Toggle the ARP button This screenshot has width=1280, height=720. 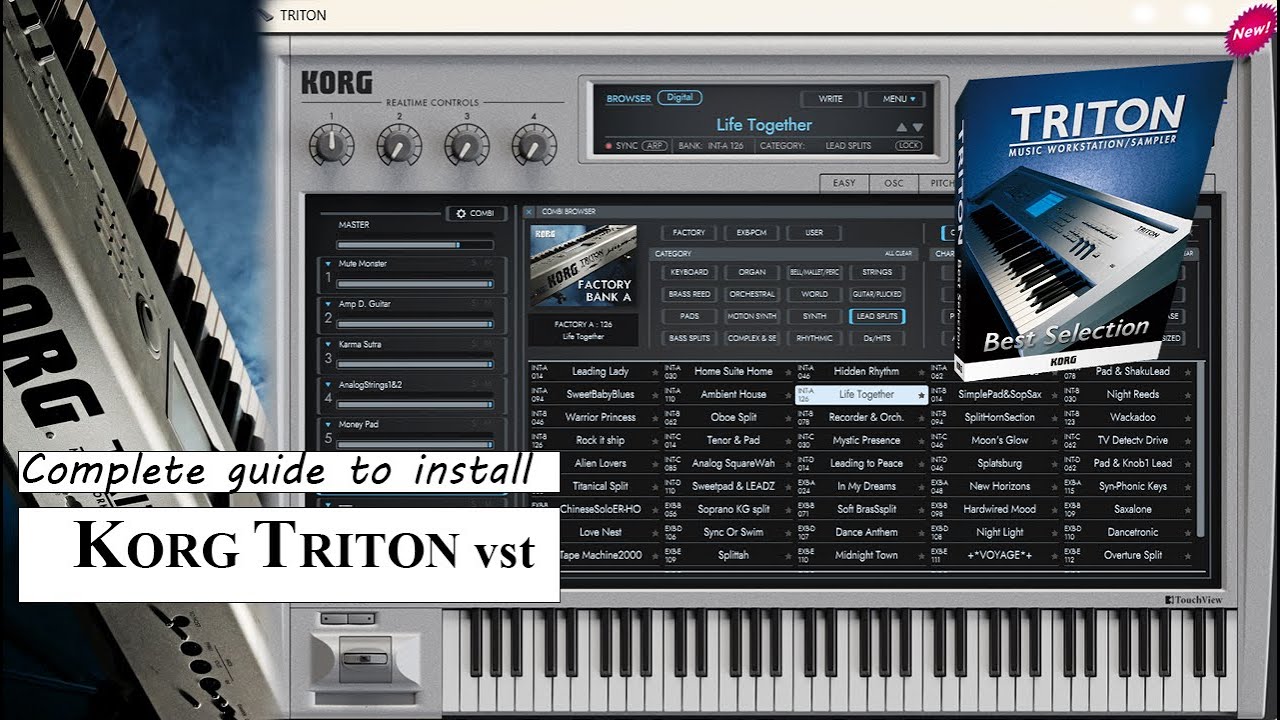654,146
